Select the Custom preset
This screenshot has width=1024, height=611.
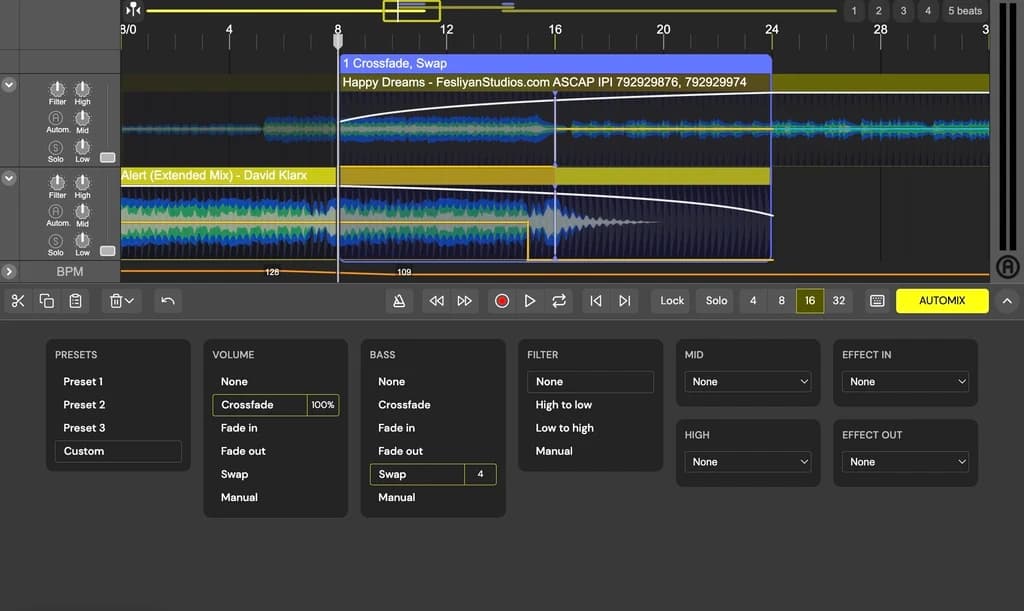coord(118,451)
